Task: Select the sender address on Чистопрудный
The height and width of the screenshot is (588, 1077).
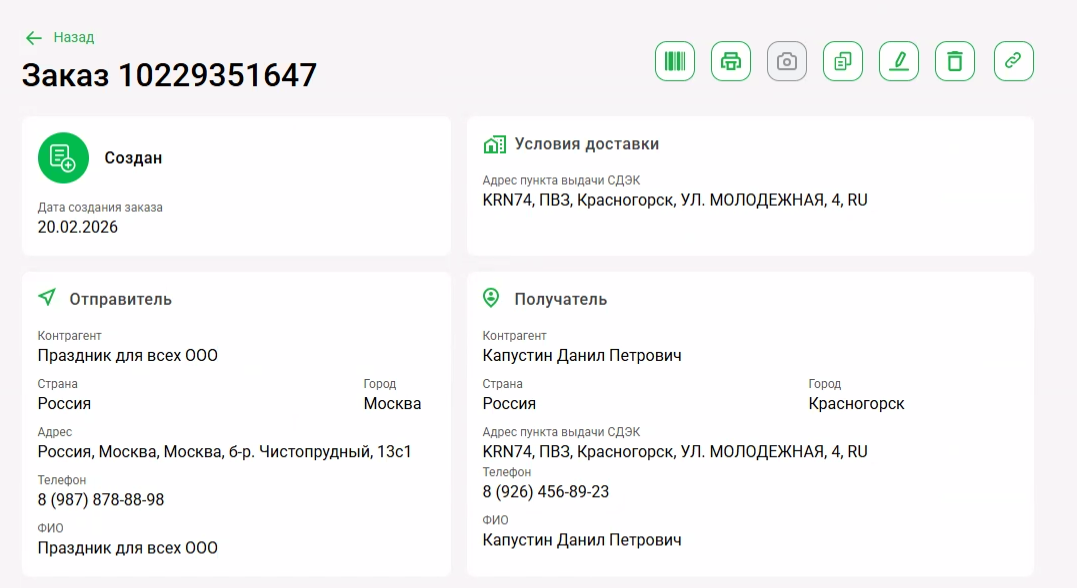Action: point(225,452)
